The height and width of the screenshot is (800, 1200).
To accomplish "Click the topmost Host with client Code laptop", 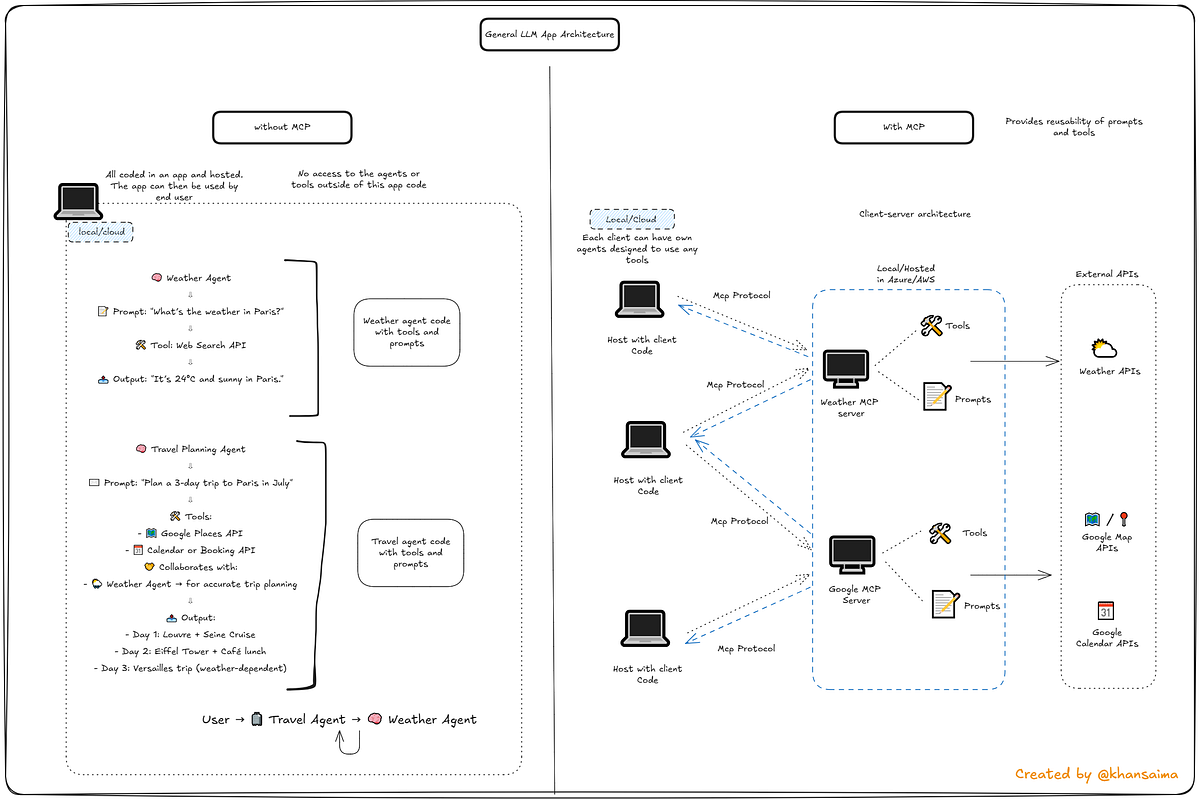I will click(x=640, y=301).
